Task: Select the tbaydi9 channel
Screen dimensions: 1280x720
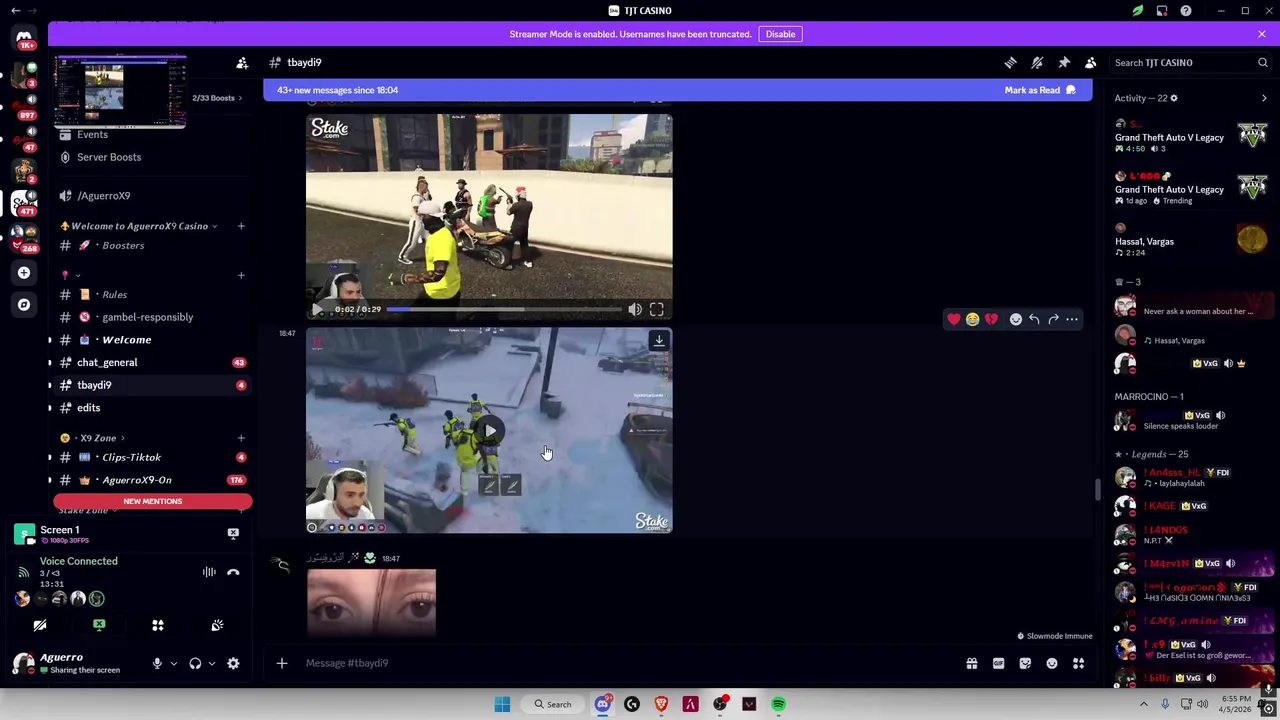Action: (152, 385)
